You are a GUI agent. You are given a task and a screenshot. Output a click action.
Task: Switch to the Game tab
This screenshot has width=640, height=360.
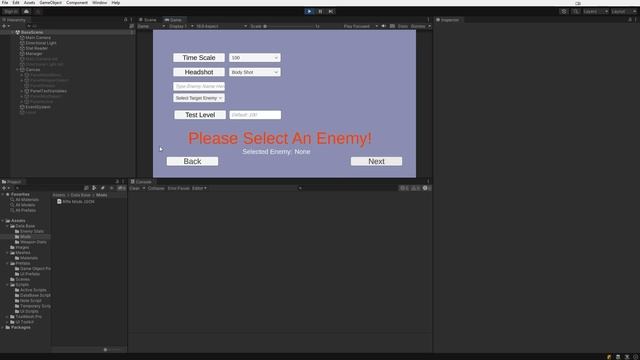[x=173, y=20]
